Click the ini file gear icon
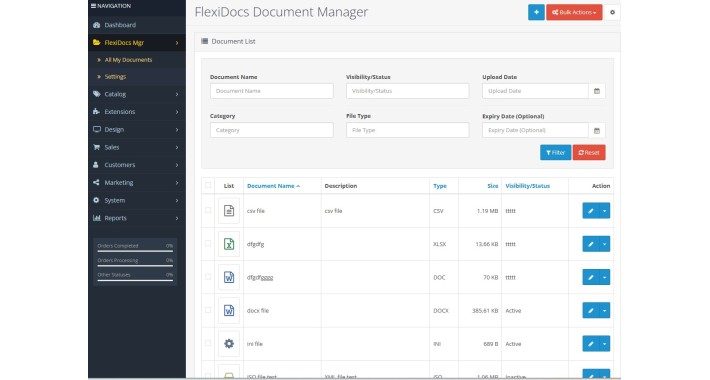Screen dimensions: 710x380 pyautogui.click(x=229, y=344)
